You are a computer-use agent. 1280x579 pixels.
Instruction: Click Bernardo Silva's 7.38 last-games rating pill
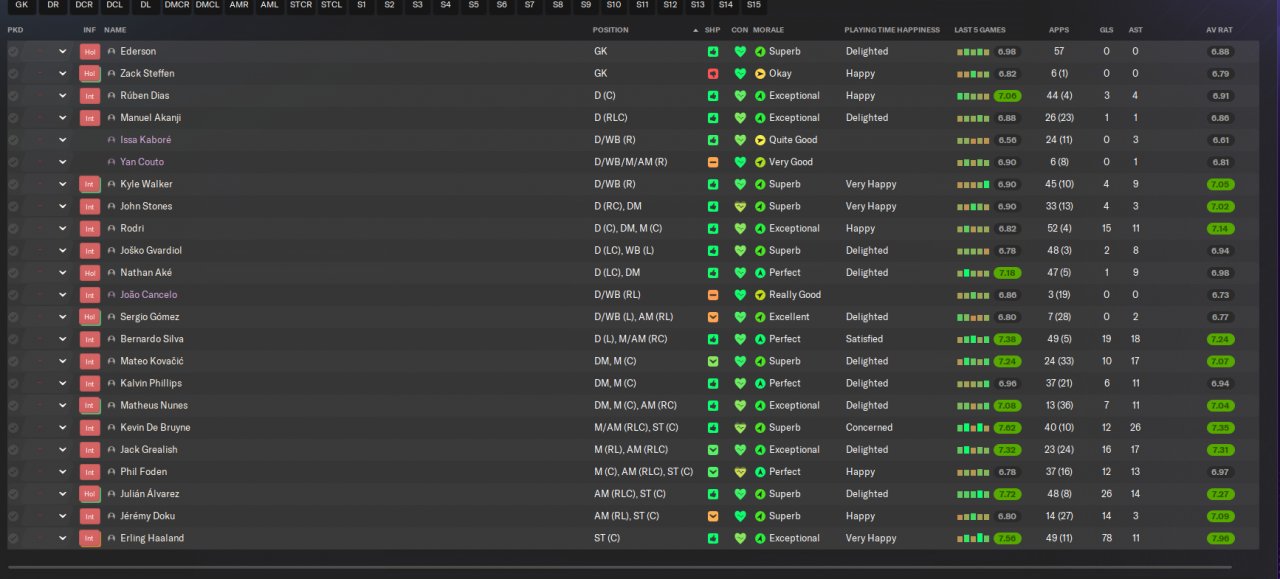(1007, 339)
